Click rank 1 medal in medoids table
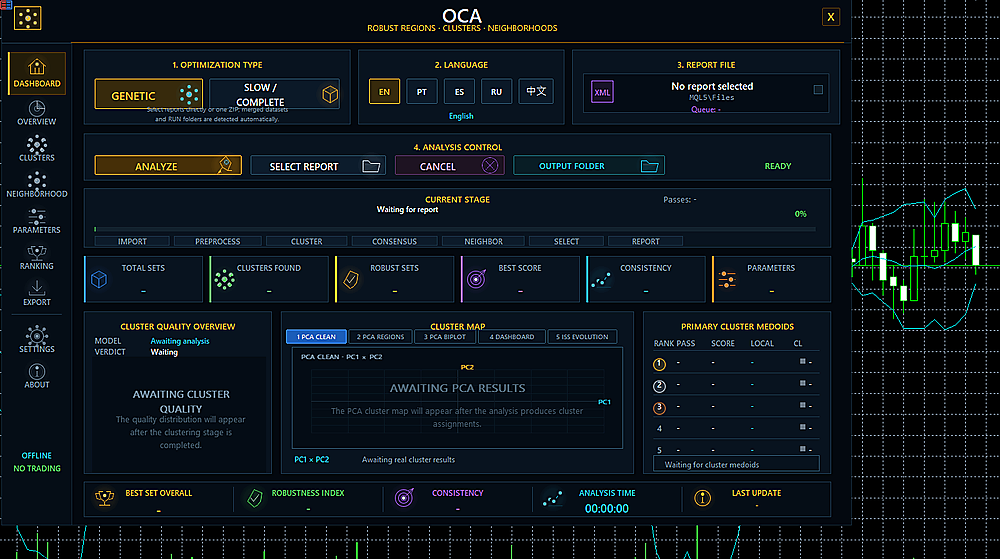Viewport: 1000px width, 559px height. (659, 364)
